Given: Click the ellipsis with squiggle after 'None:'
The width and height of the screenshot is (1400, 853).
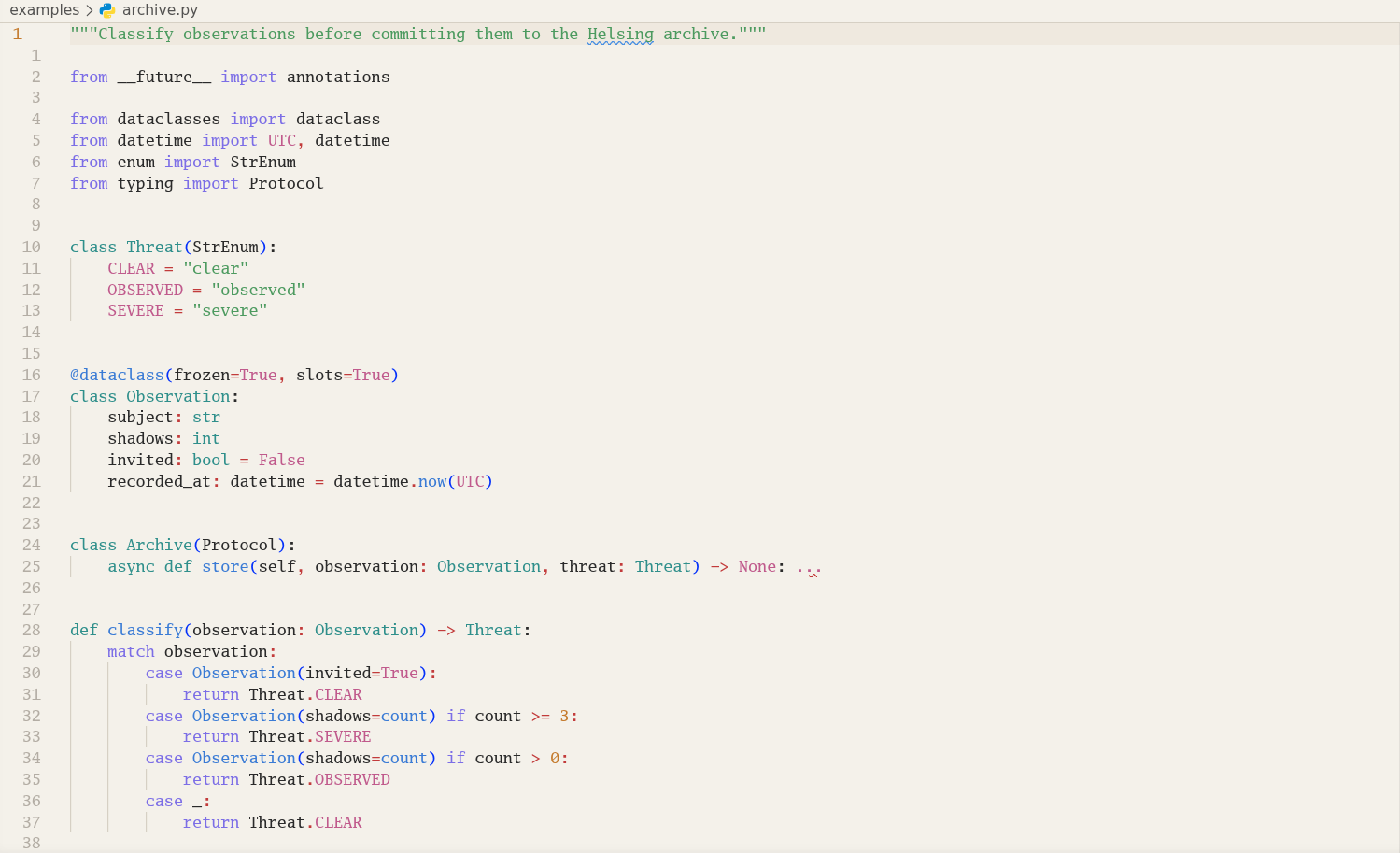Looking at the screenshot, I should [x=809, y=569].
